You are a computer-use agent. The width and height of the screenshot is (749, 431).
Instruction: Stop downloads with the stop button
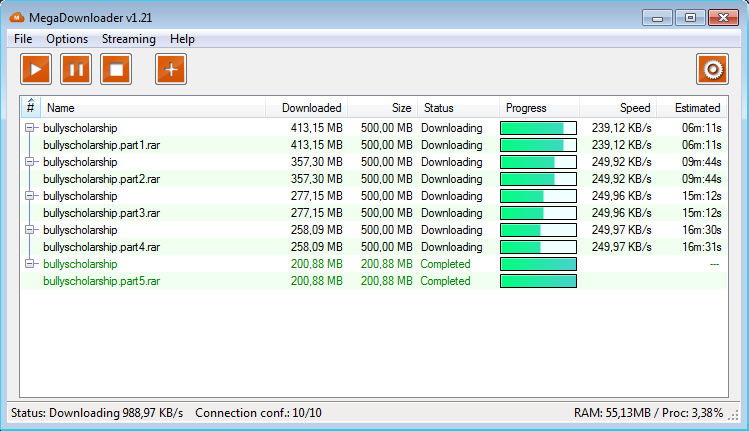pyautogui.click(x=116, y=69)
